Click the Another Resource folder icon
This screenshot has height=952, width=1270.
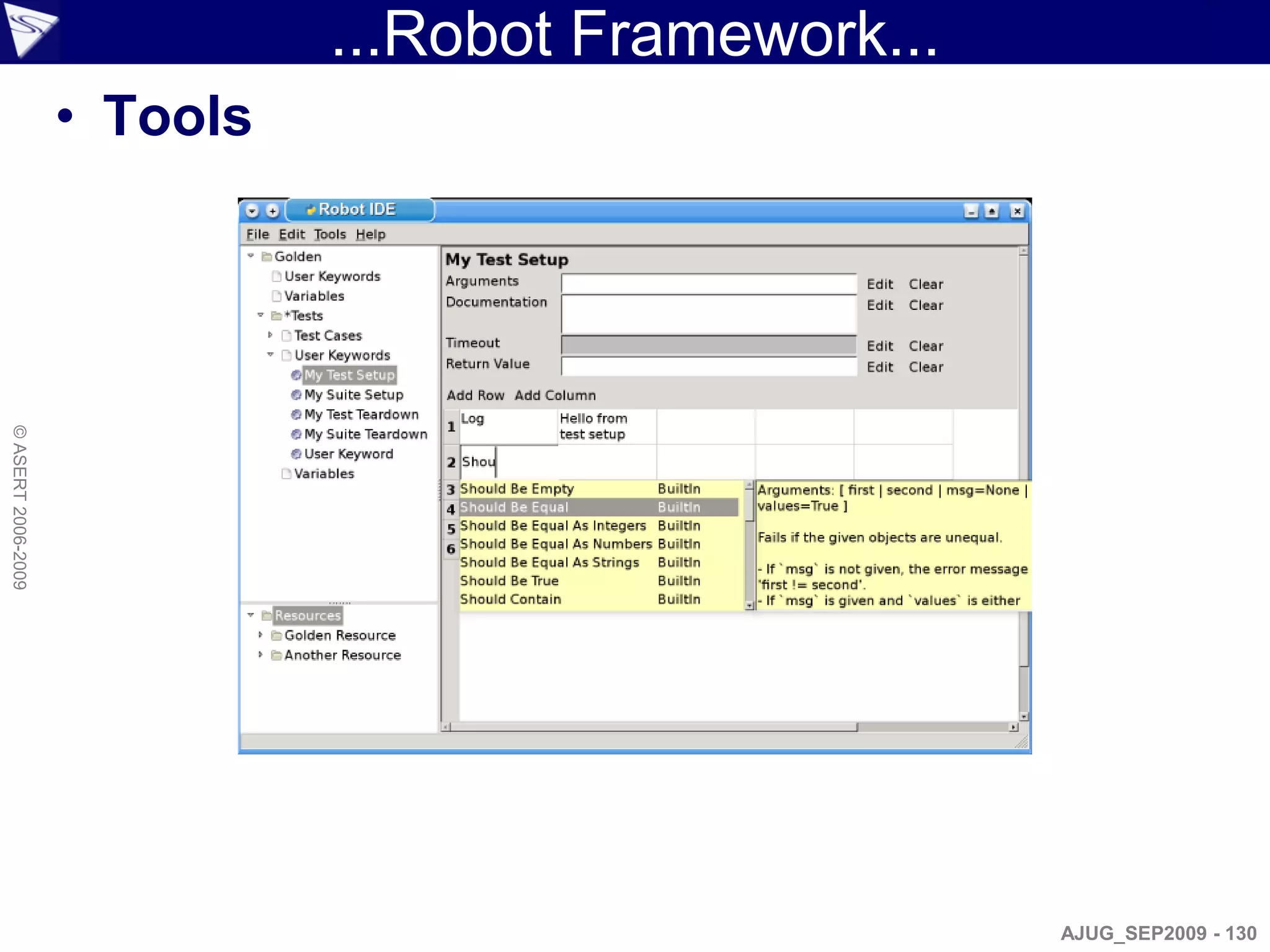point(277,655)
